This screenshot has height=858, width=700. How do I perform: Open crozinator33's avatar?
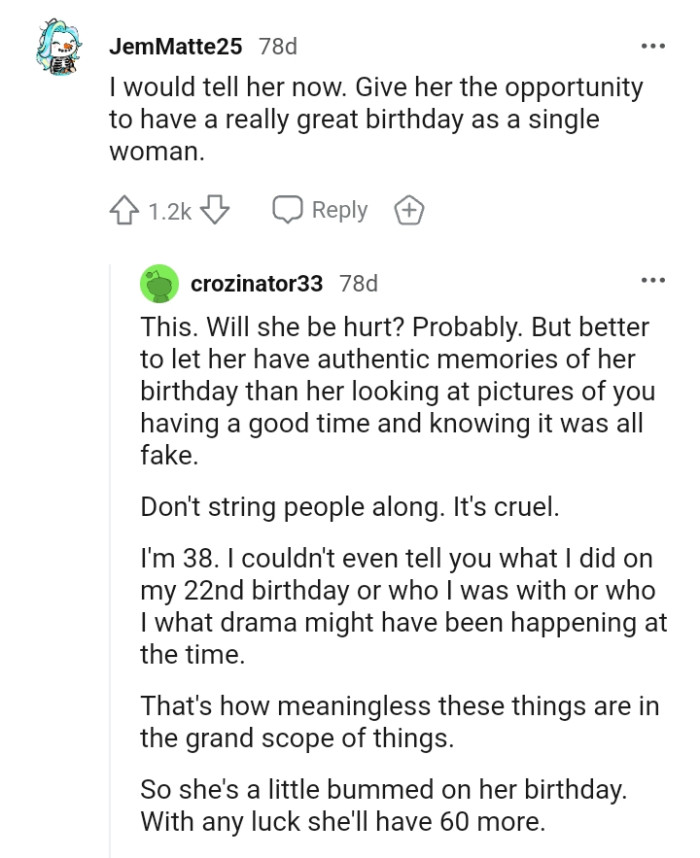coord(160,283)
